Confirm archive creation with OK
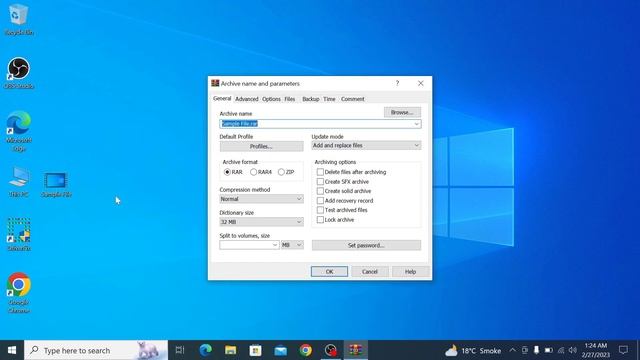 point(329,272)
